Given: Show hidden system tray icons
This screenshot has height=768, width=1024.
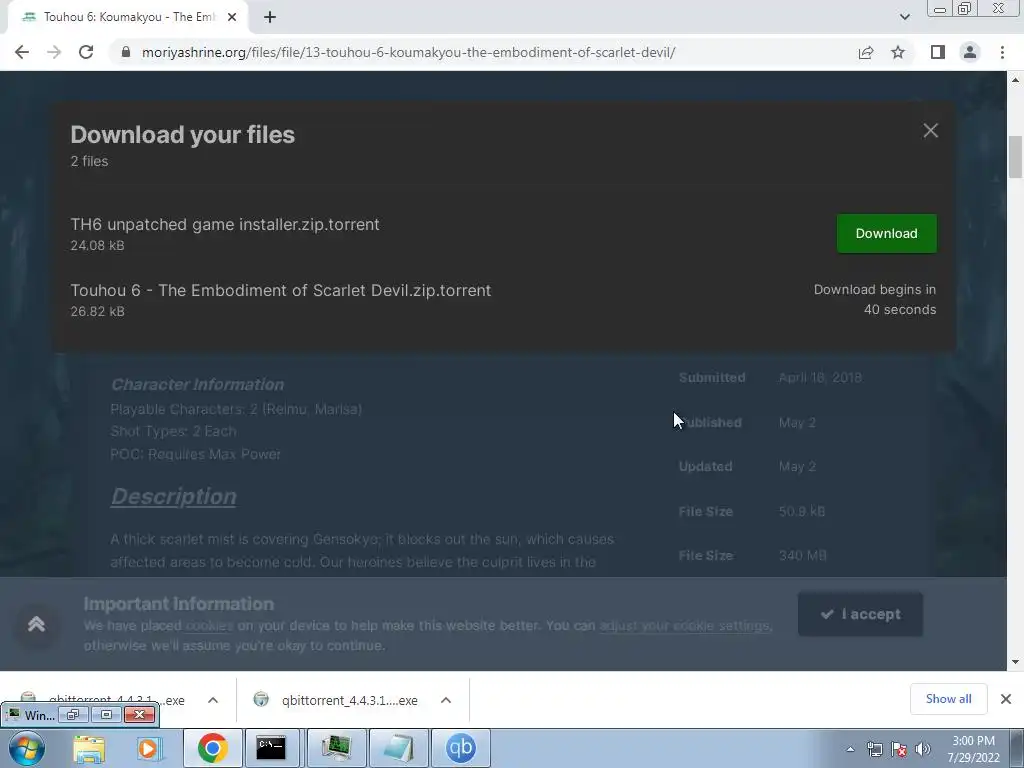Looking at the screenshot, I should 850,749.
